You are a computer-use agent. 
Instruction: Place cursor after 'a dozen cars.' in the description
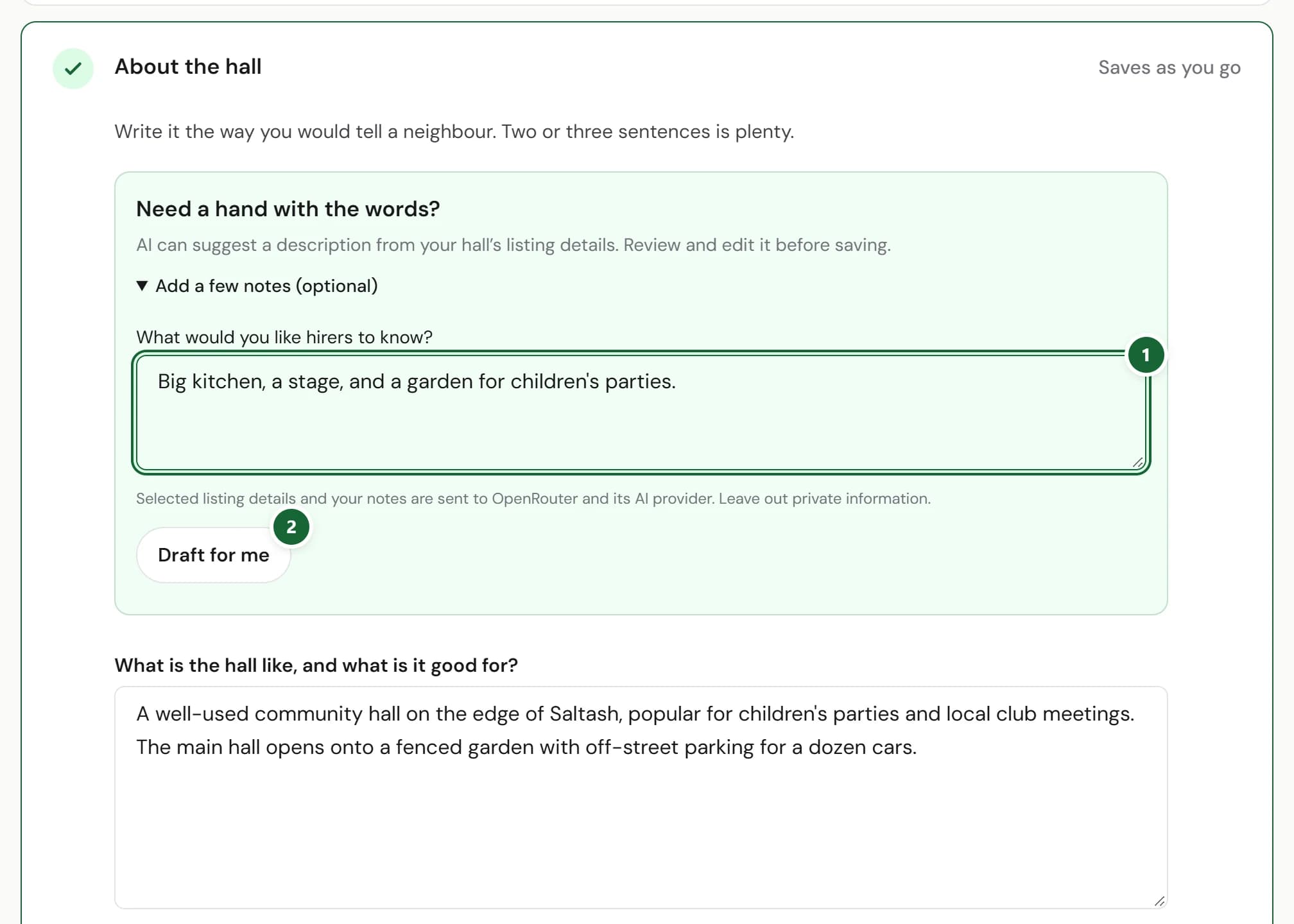pyautogui.click(x=918, y=748)
